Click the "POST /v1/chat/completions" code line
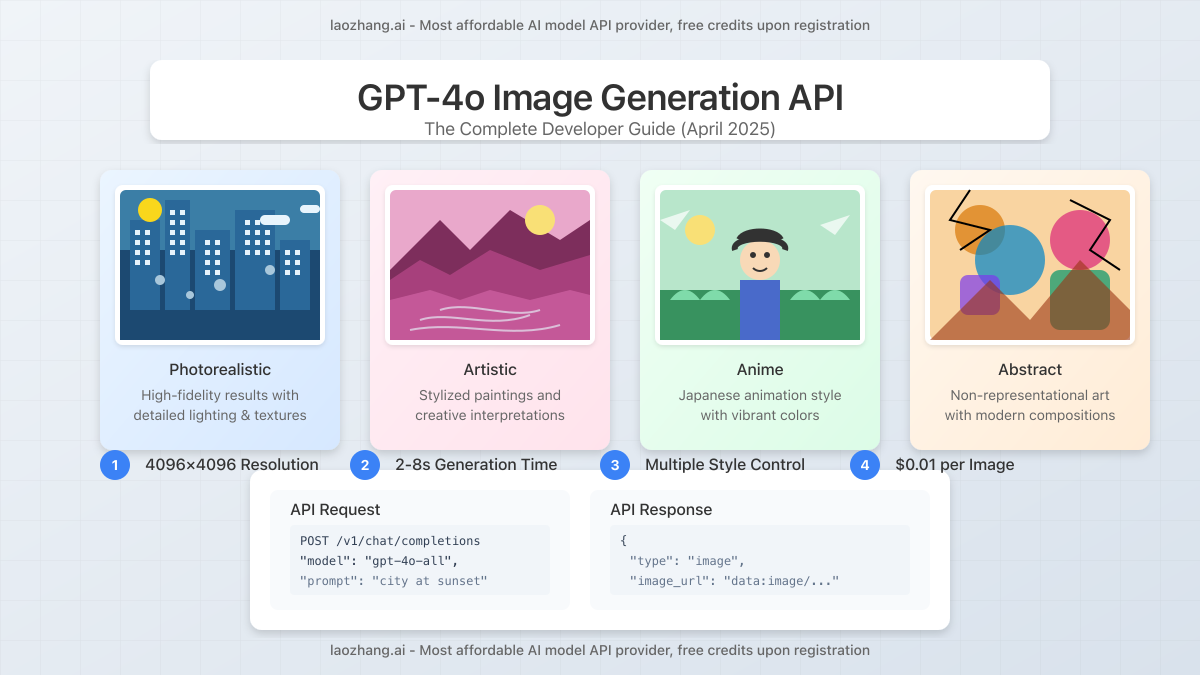 click(x=390, y=541)
